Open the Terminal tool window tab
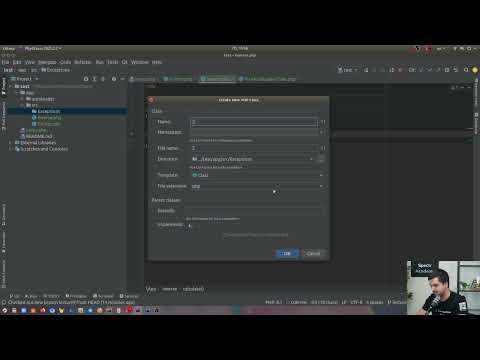 [103, 296]
